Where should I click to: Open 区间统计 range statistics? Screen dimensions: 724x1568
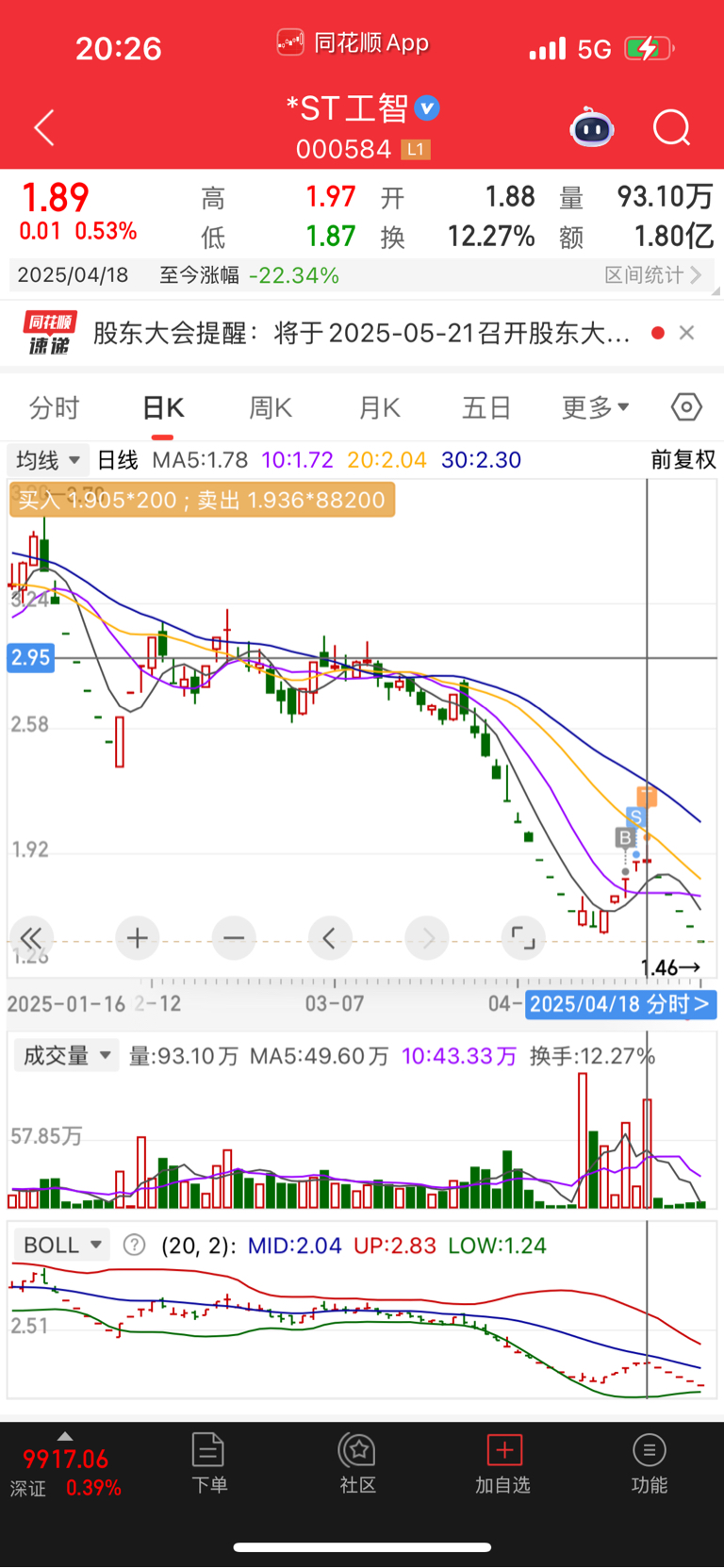[x=652, y=275]
